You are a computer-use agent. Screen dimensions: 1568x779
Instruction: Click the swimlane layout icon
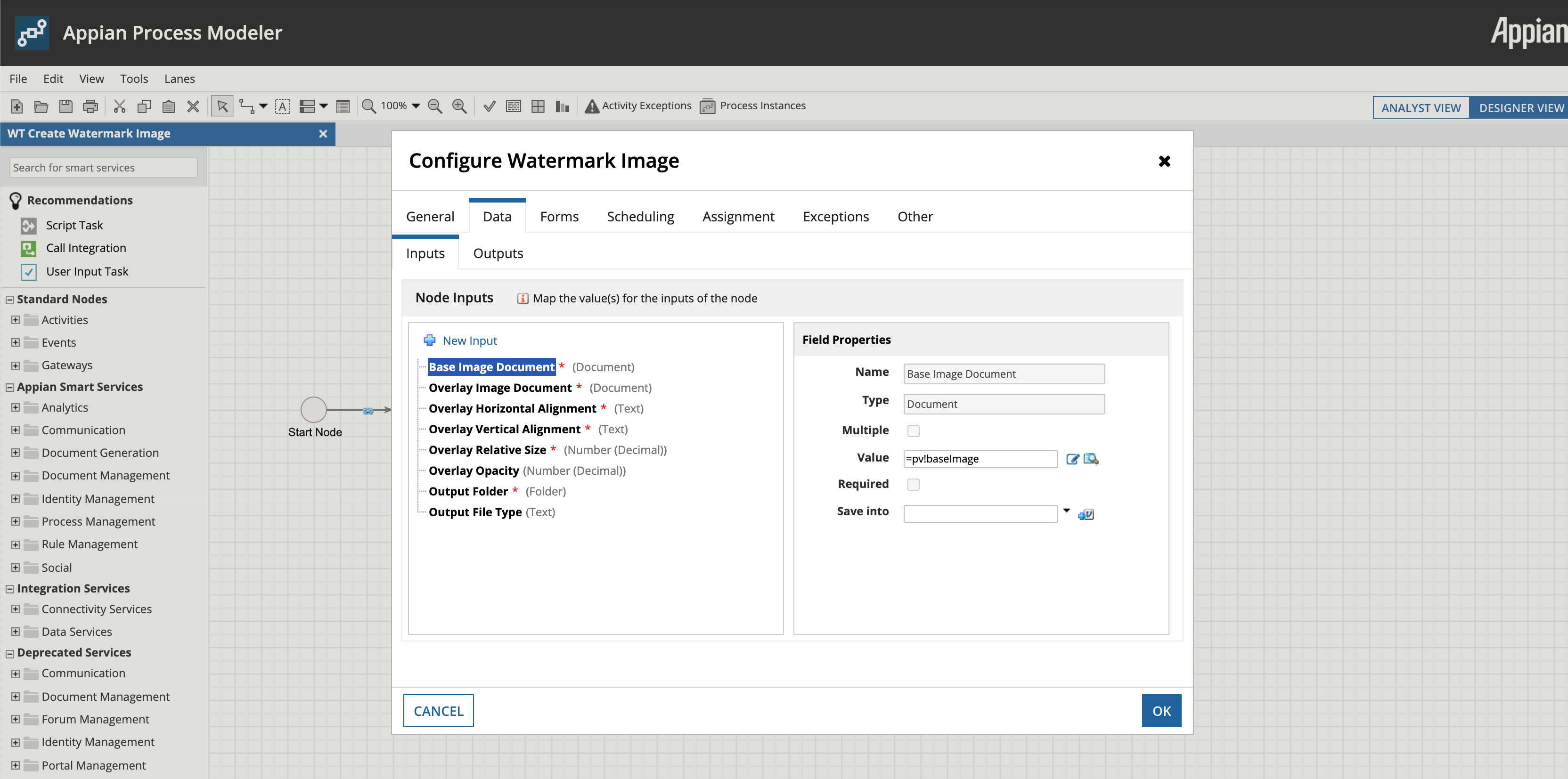pos(307,106)
